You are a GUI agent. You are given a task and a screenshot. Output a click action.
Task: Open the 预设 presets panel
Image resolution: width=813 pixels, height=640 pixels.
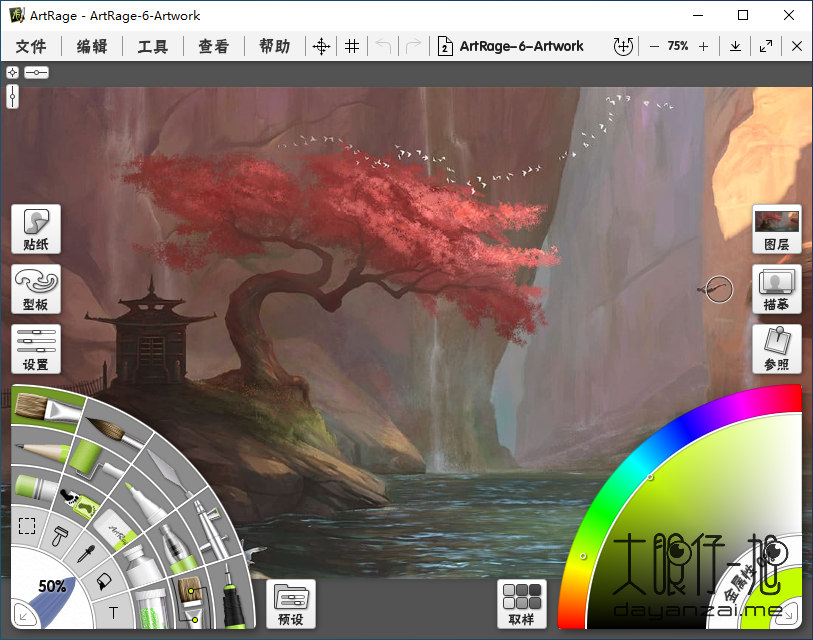click(x=291, y=603)
